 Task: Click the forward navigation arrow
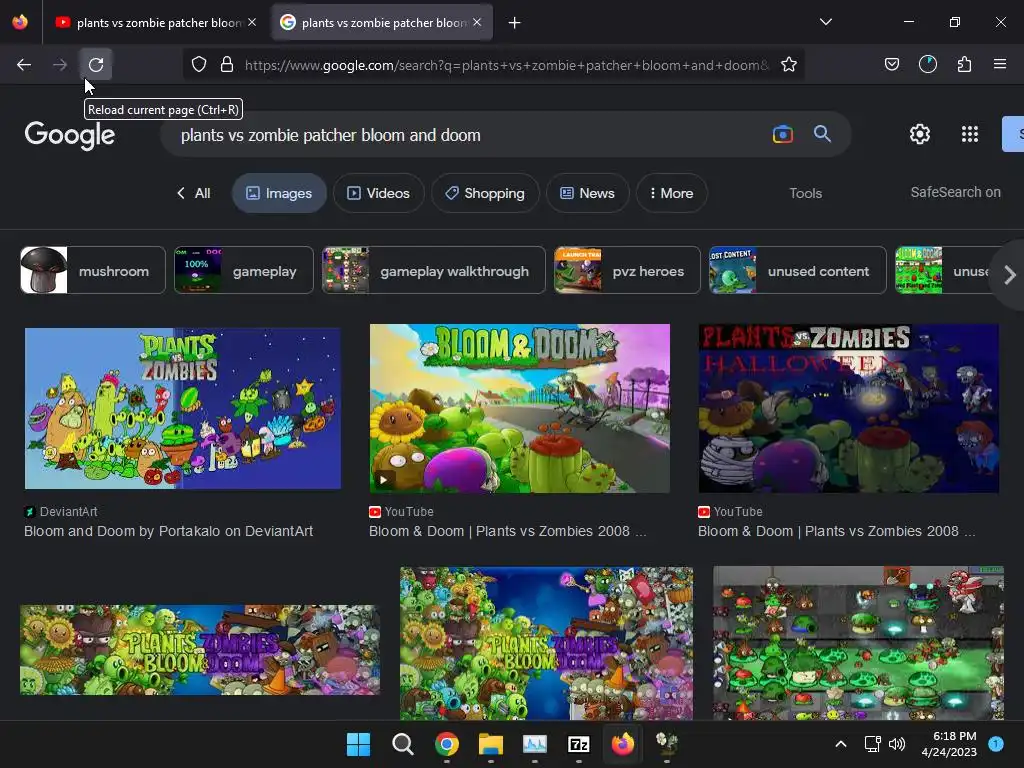click(x=60, y=65)
